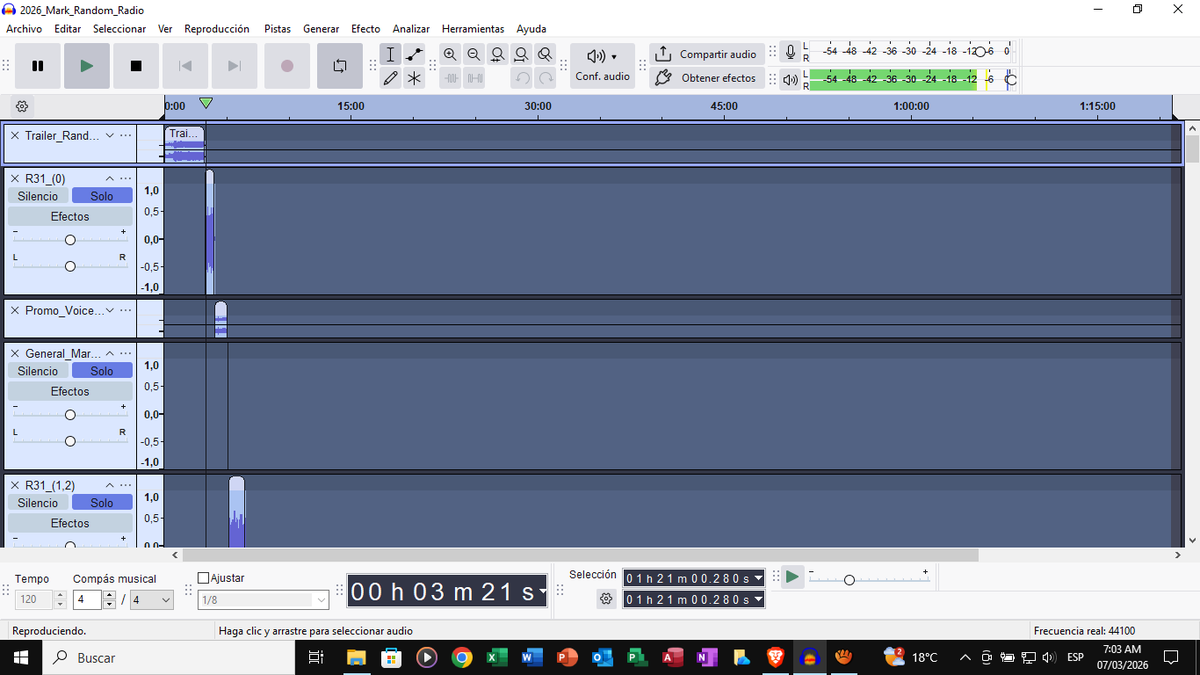
Task: Open Efectos for track R31_(0)
Action: tap(70, 216)
